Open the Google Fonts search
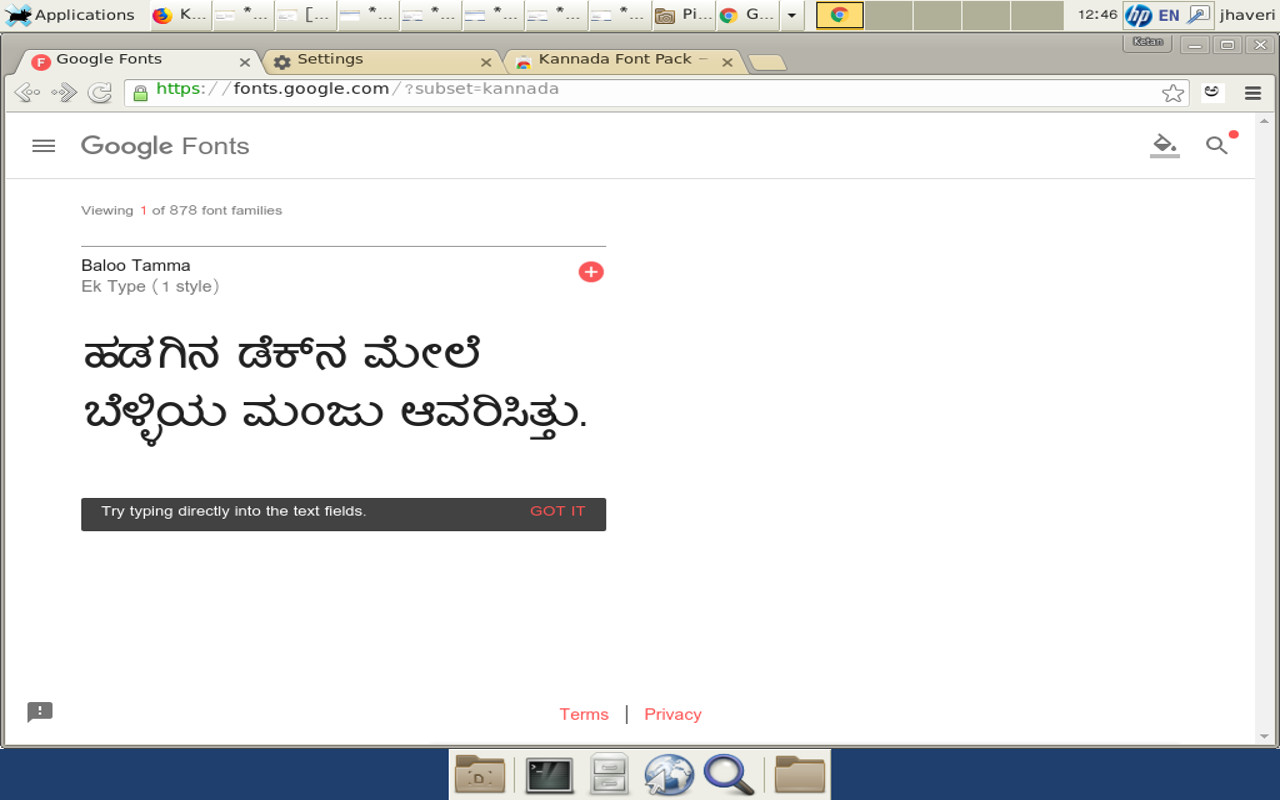 1216,145
